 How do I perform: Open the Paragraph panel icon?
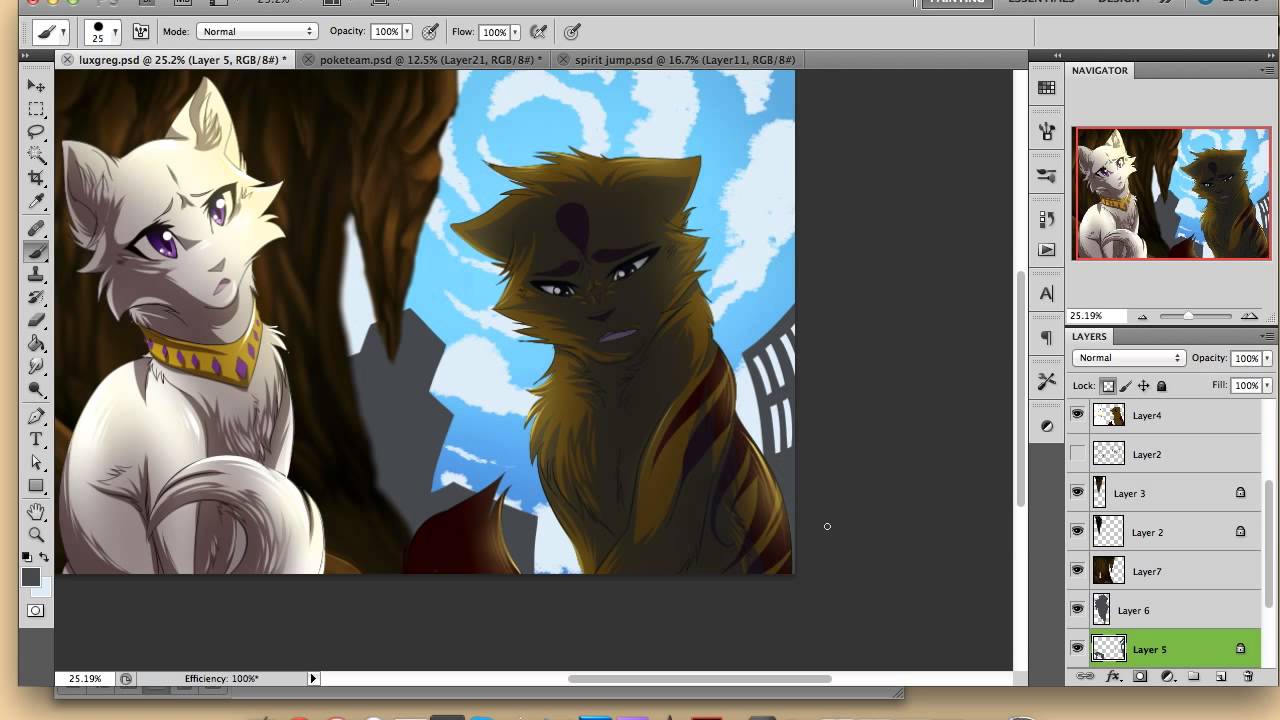pos(1047,337)
